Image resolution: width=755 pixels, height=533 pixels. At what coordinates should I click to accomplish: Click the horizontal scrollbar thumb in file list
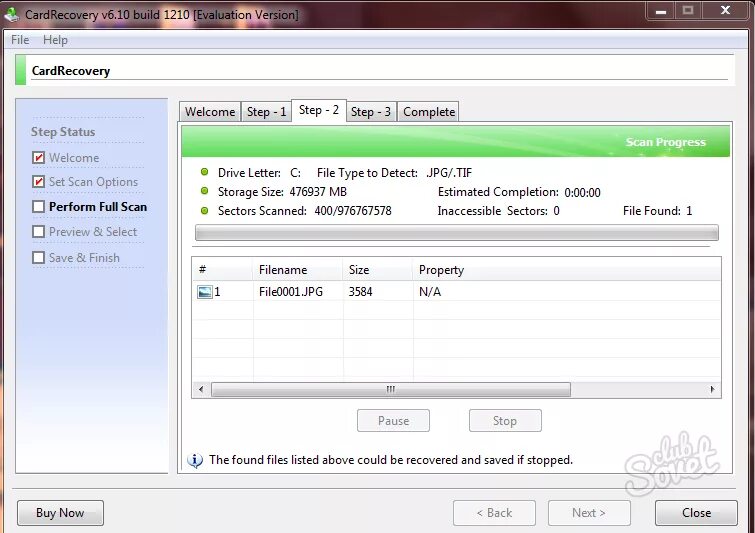[x=391, y=389]
